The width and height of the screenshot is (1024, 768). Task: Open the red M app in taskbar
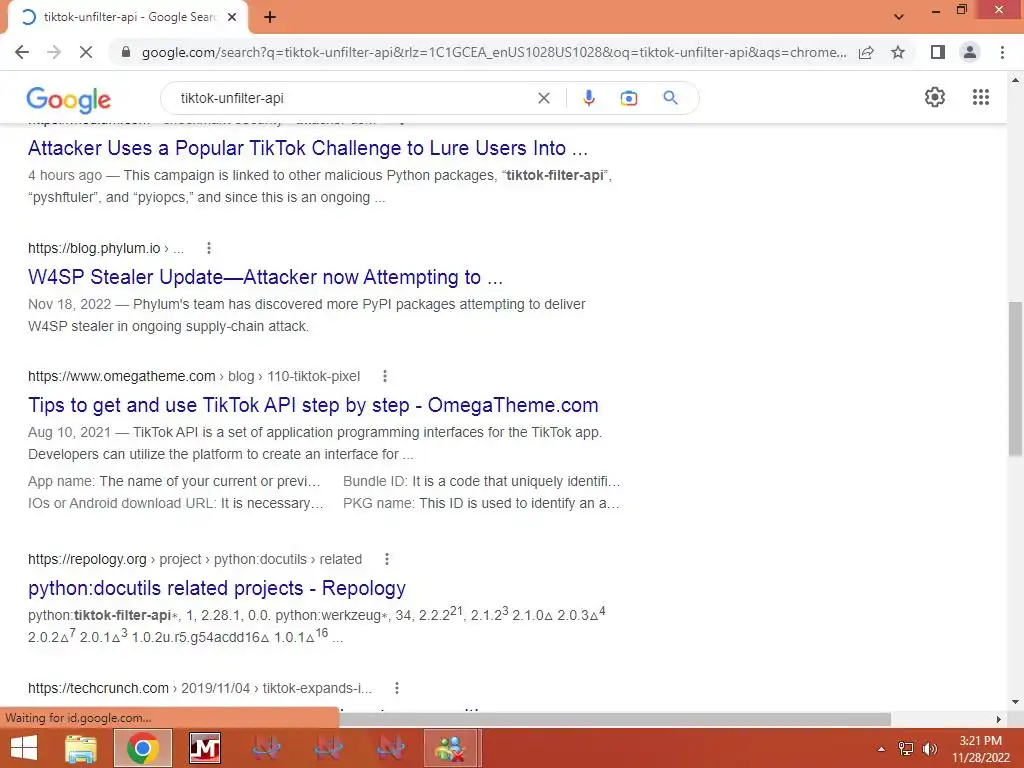[204, 748]
